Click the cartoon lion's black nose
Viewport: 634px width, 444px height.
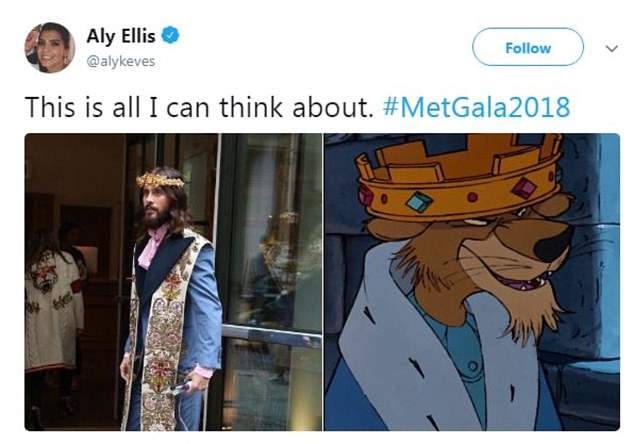pyautogui.click(x=551, y=243)
